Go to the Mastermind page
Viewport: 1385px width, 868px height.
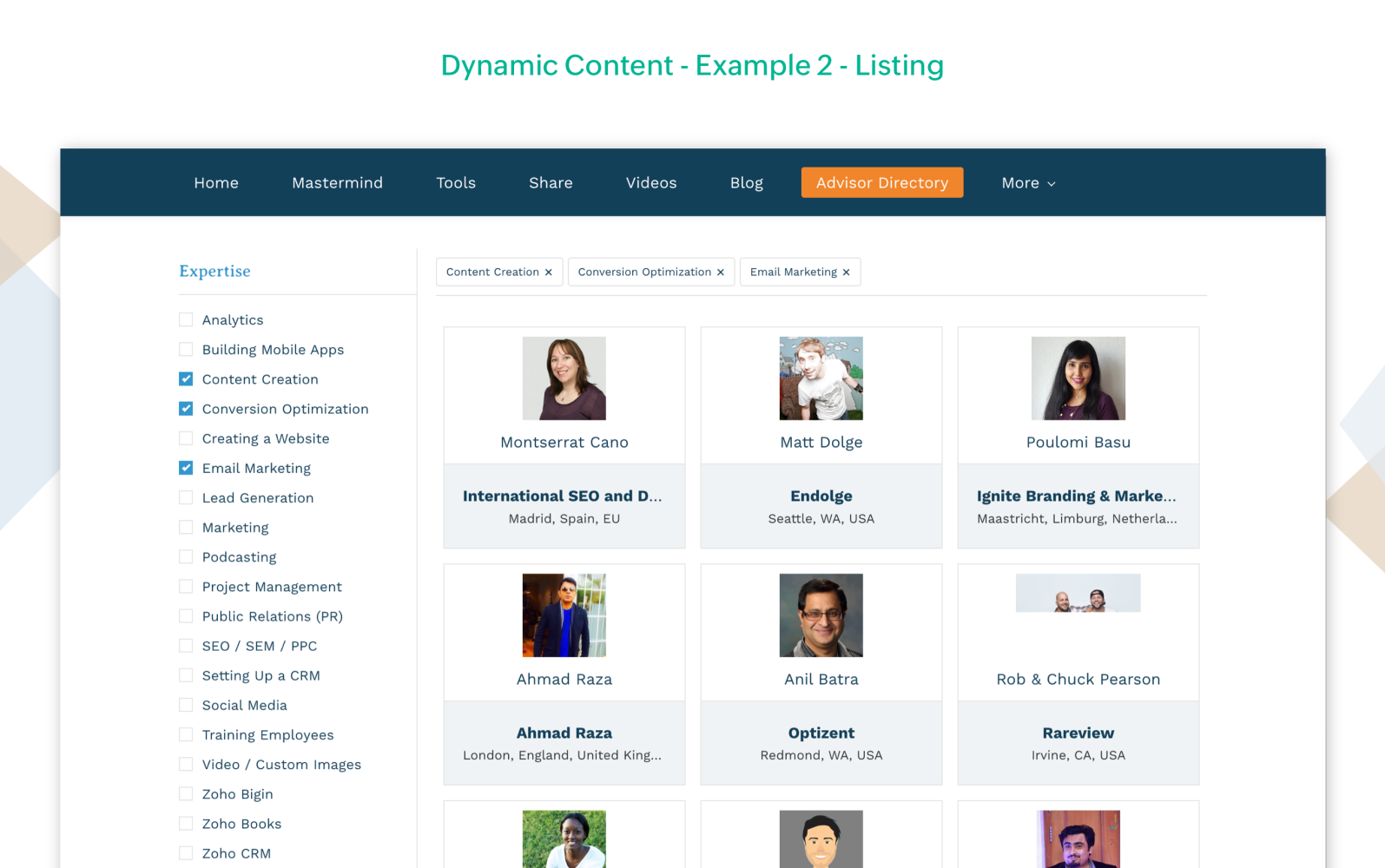[x=337, y=183]
